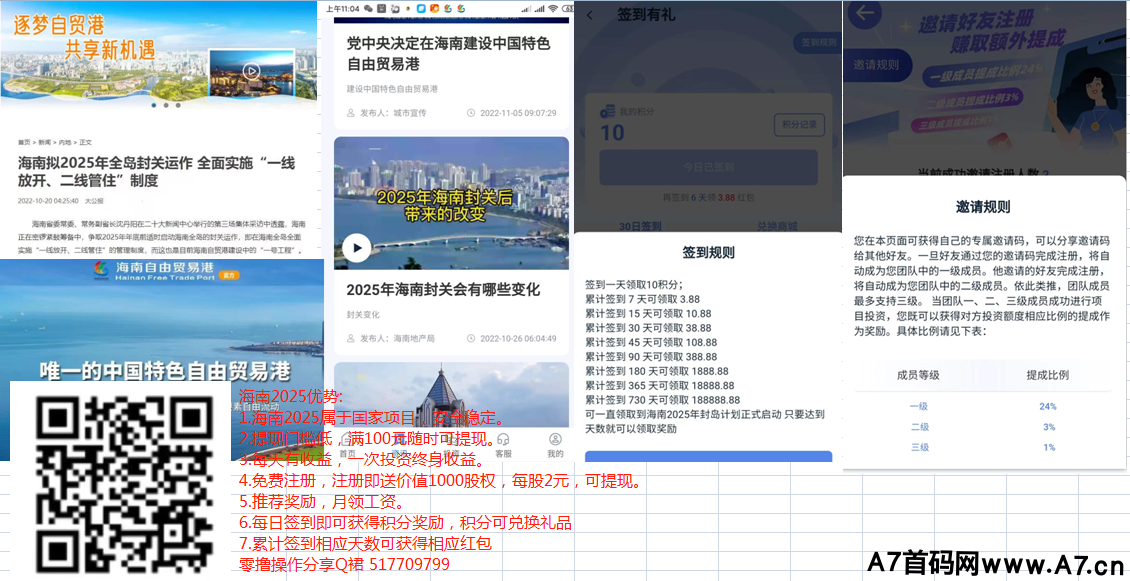Viewport: 1130px width, 581px height.
Task: Tap the round back arrow on invite page
Action: 866,14
